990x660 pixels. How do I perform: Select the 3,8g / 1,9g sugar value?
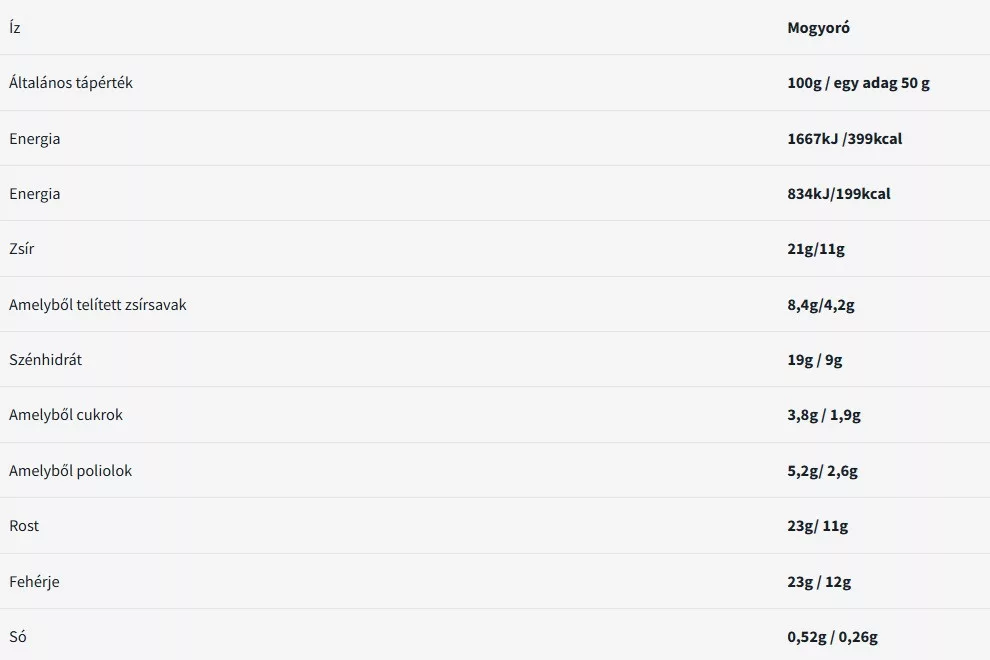[x=824, y=415]
